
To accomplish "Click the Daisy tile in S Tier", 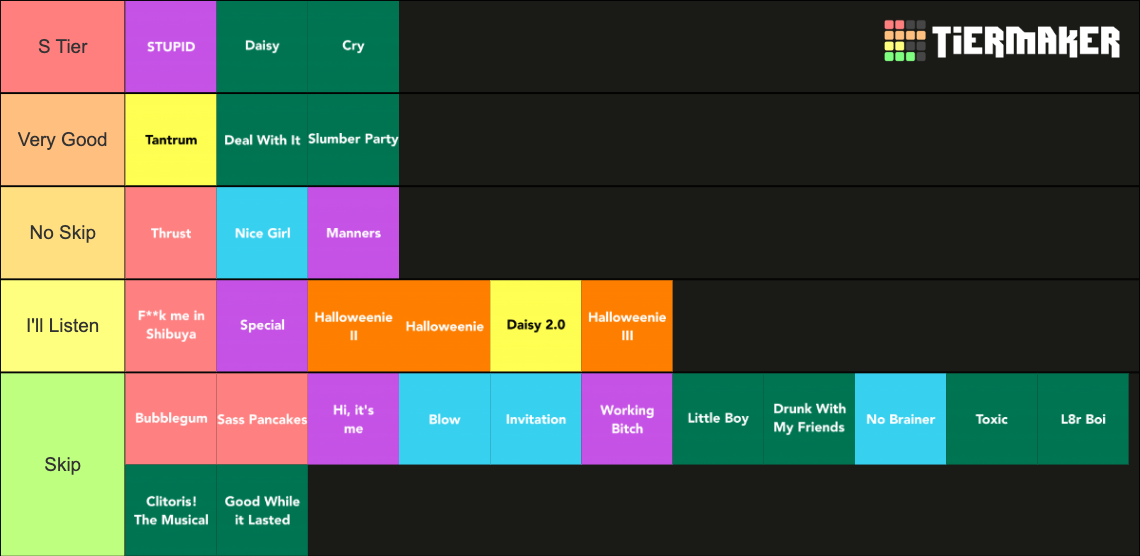I will (262, 47).
